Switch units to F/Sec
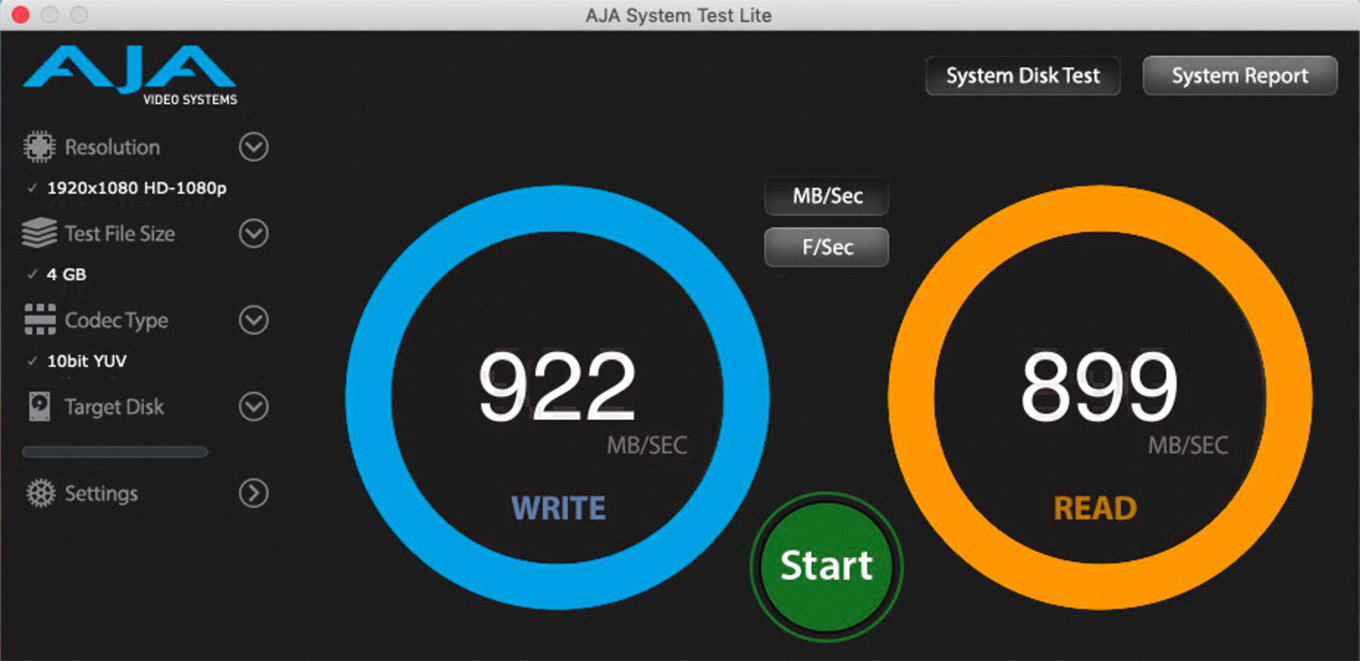 tap(827, 247)
